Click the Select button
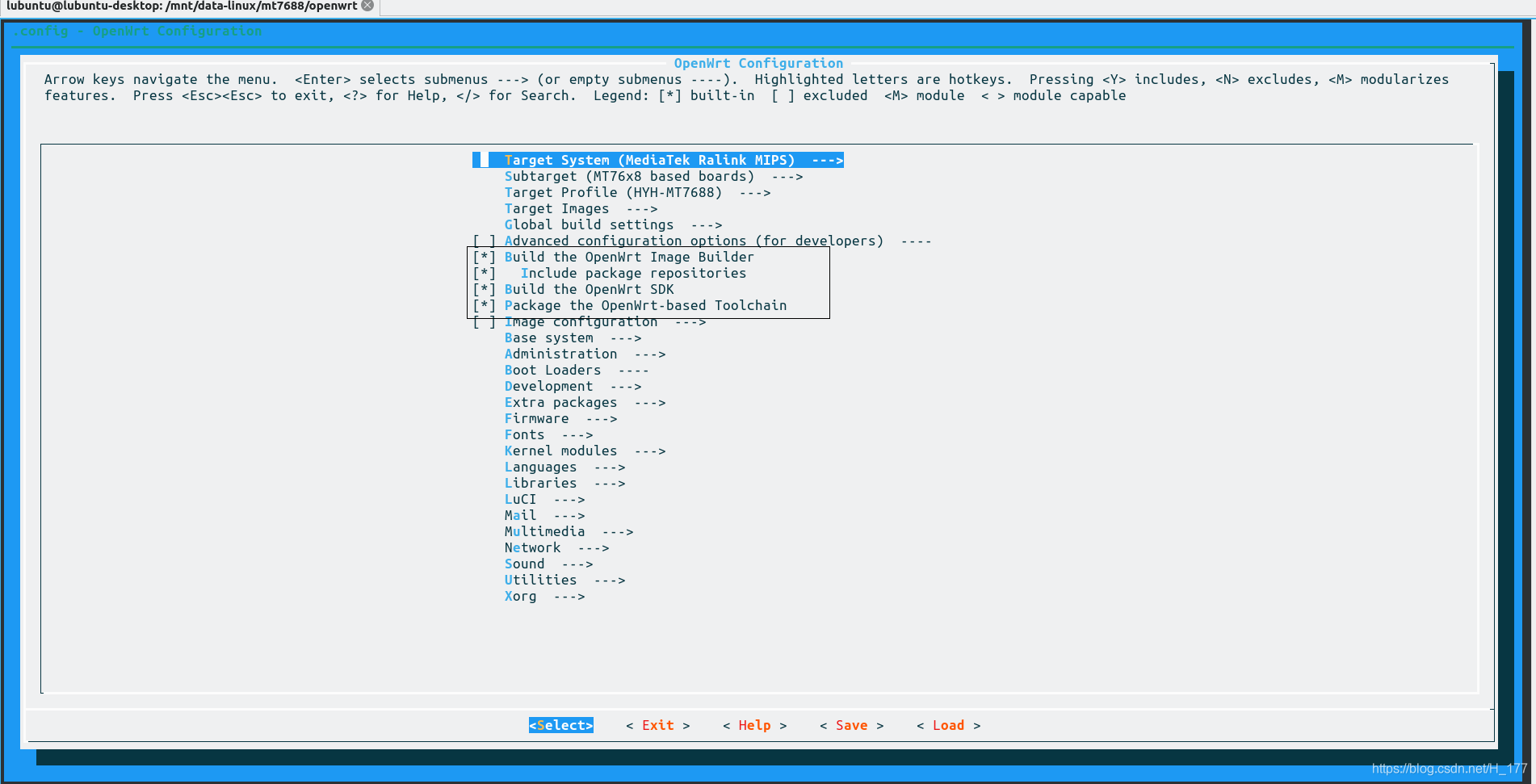 tap(561, 725)
